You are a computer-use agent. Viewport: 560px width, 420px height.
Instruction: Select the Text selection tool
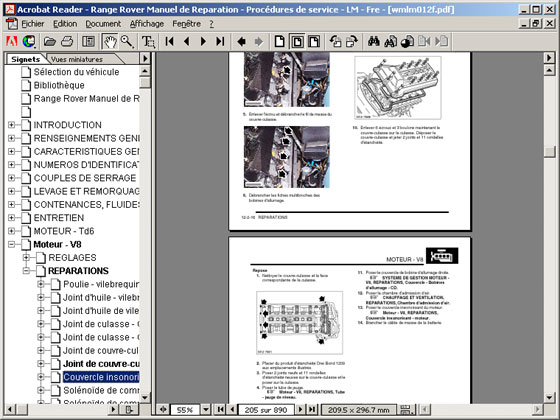(148, 42)
